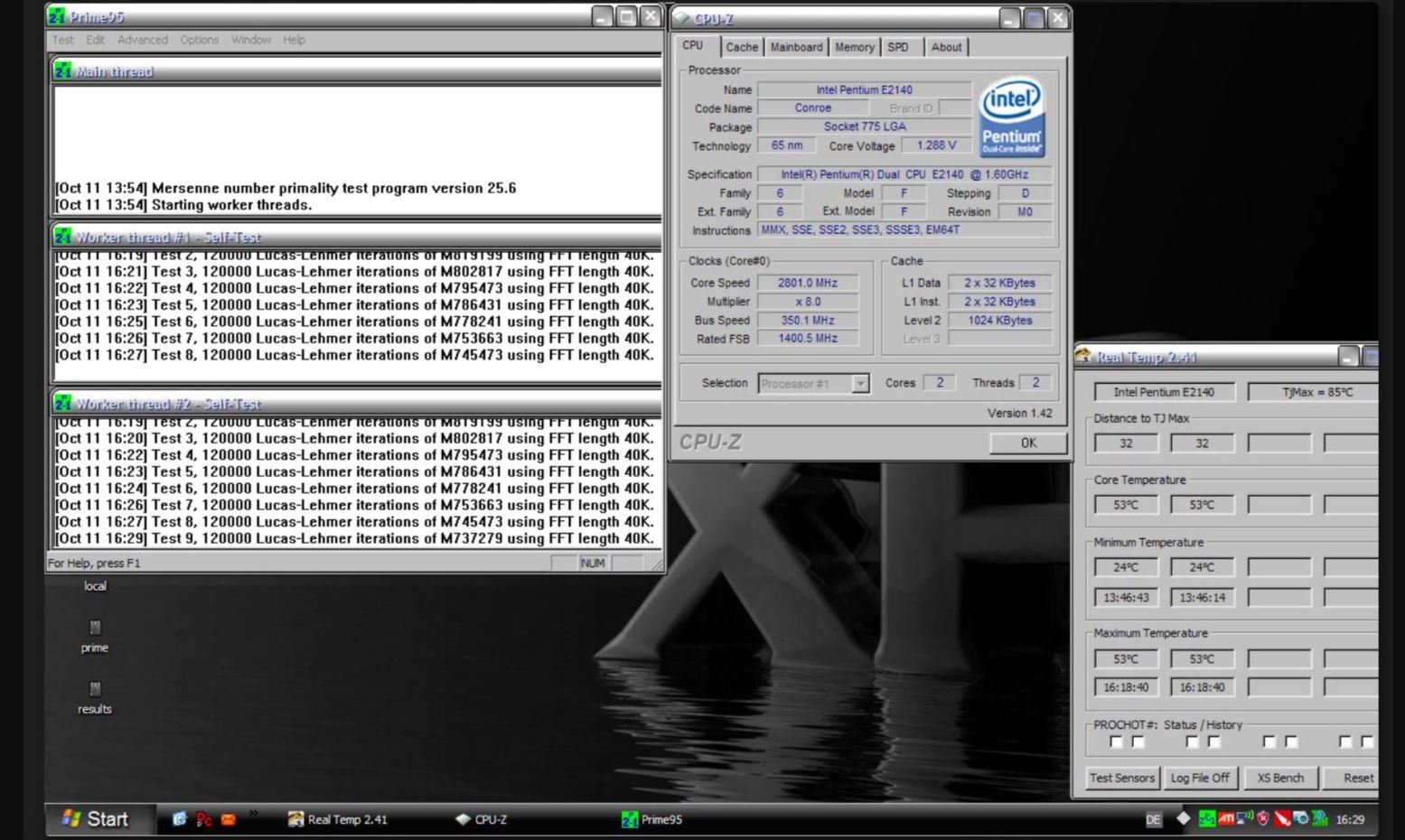
Task: Switch to CPU-Z taskbar button
Action: pos(481,819)
